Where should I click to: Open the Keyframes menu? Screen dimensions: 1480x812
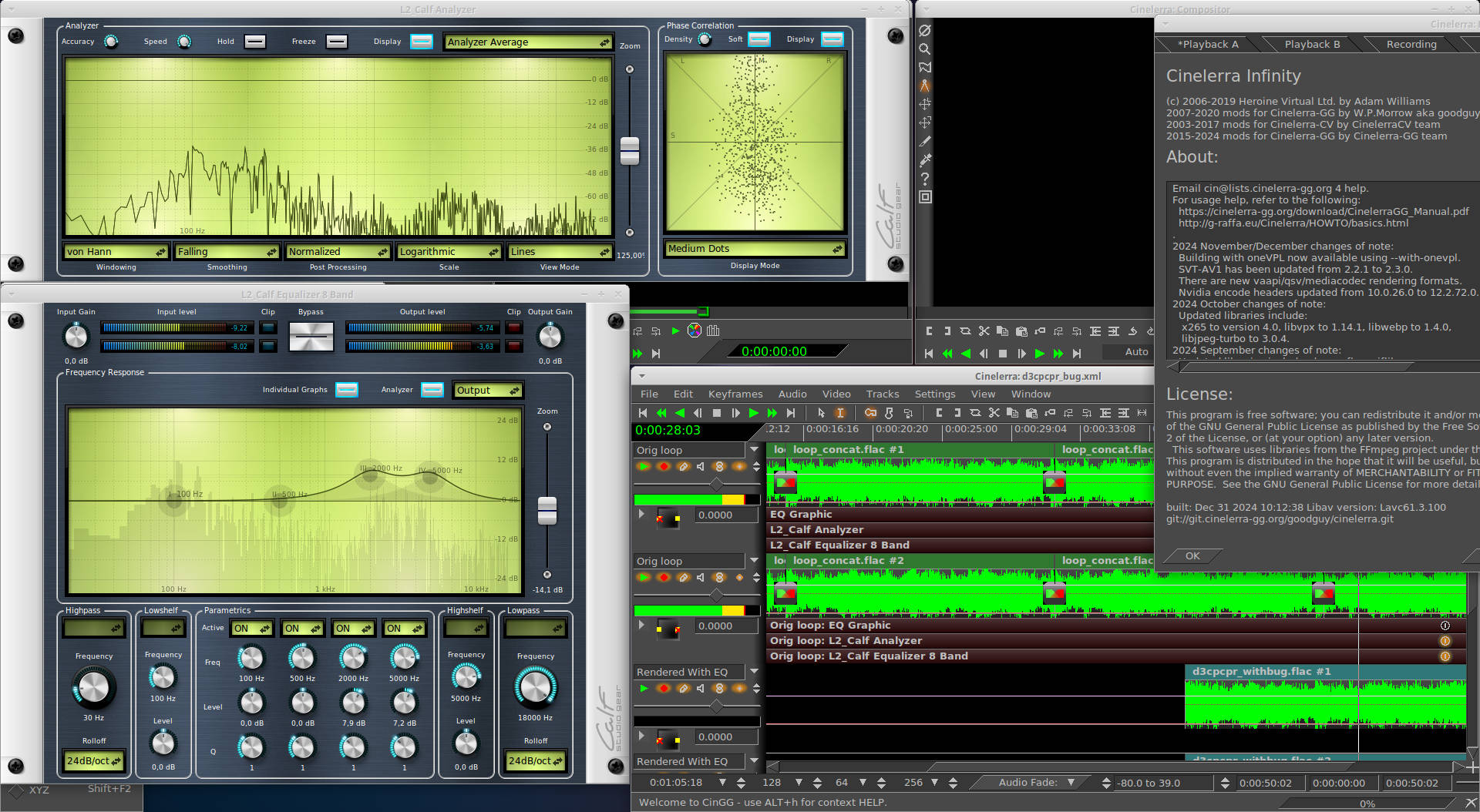[x=735, y=394]
